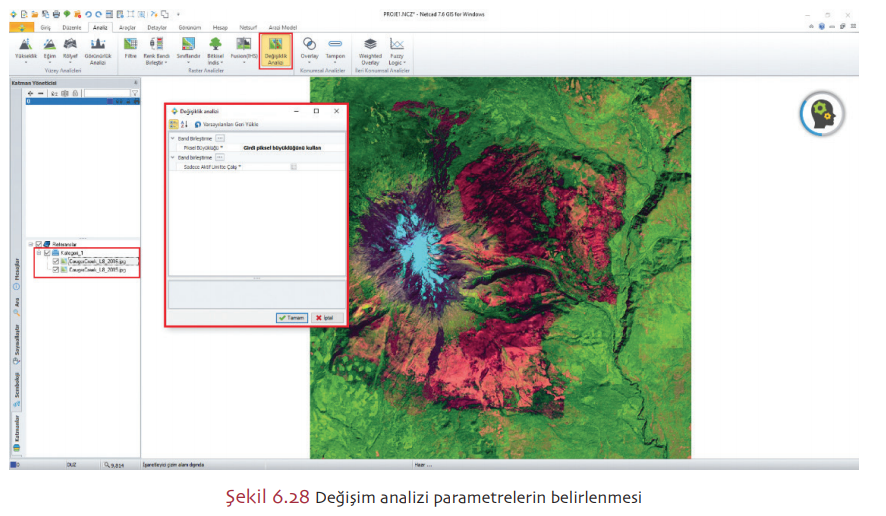Switch to the Araçlar ribbon tab
This screenshot has width=886, height=516.
127,28
